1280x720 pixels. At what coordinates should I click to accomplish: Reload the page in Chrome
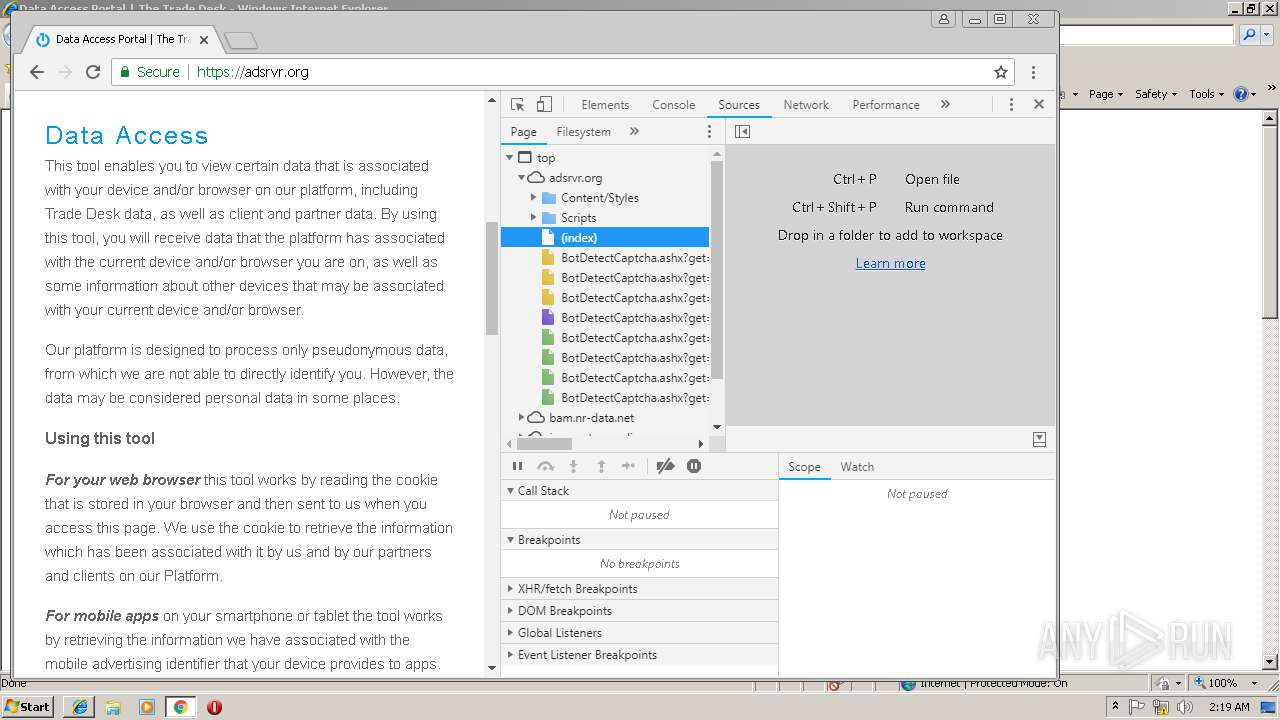pos(93,72)
